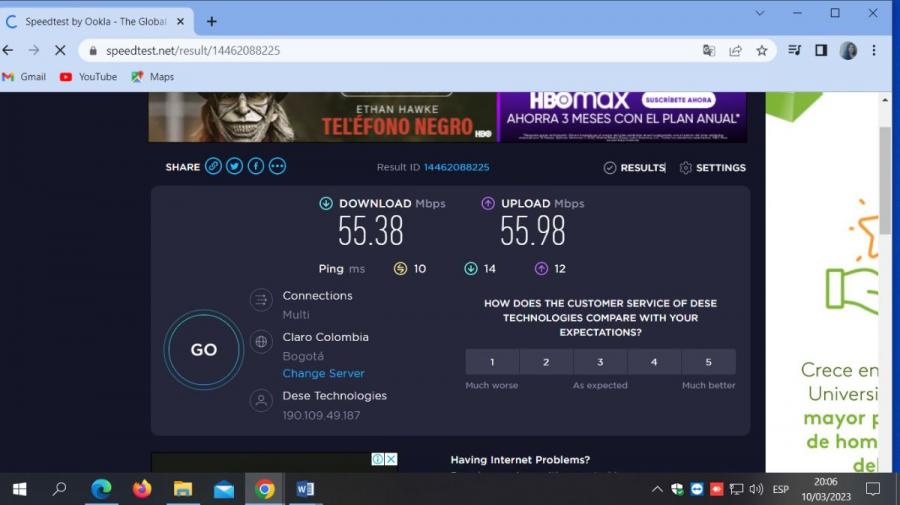Click the page vertical scrollbar
The height and width of the screenshot is (505, 900).
point(885,181)
